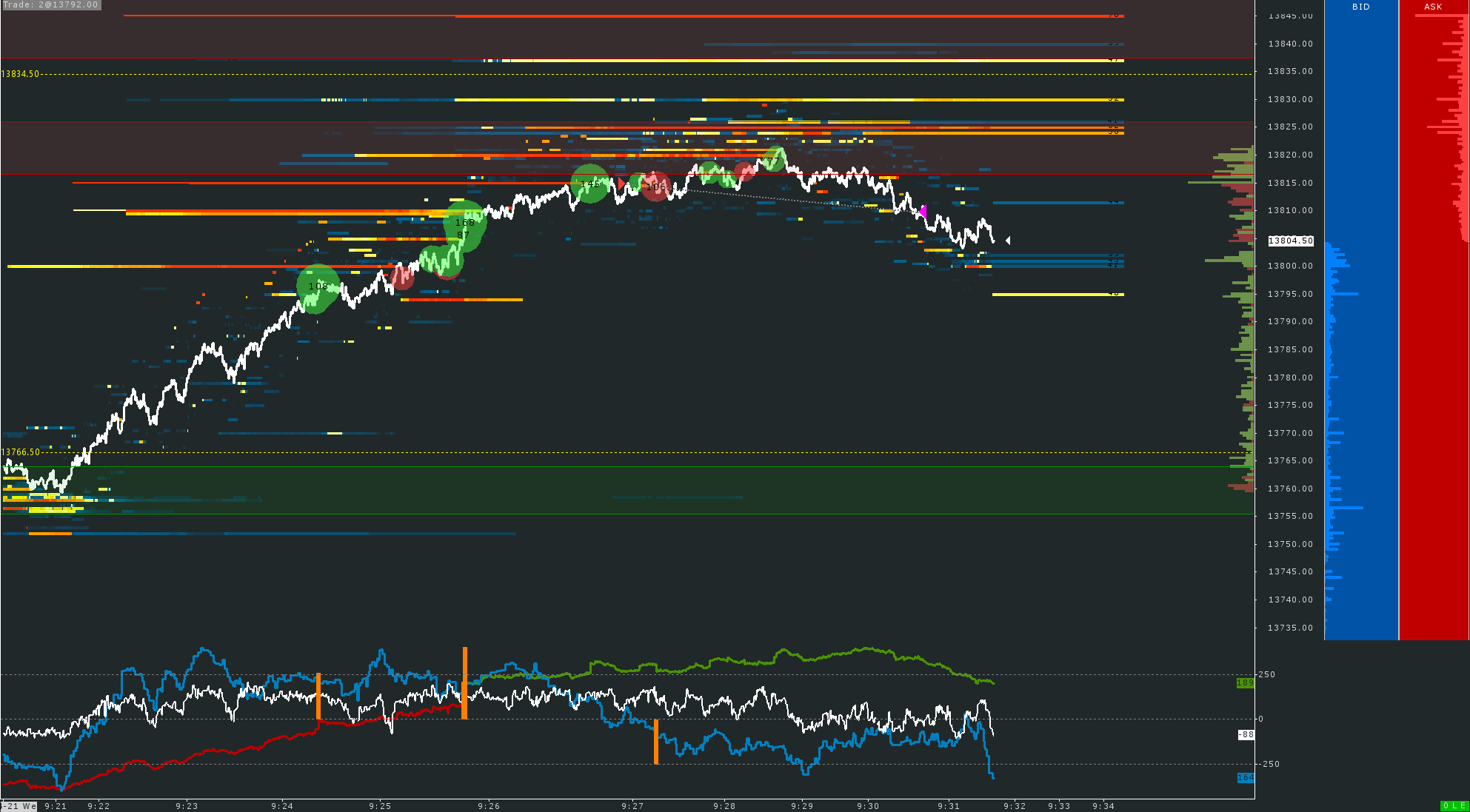Screen dimensions: 1470x812
Task: Click the magenta triangle trade marker
Action: (x=923, y=211)
